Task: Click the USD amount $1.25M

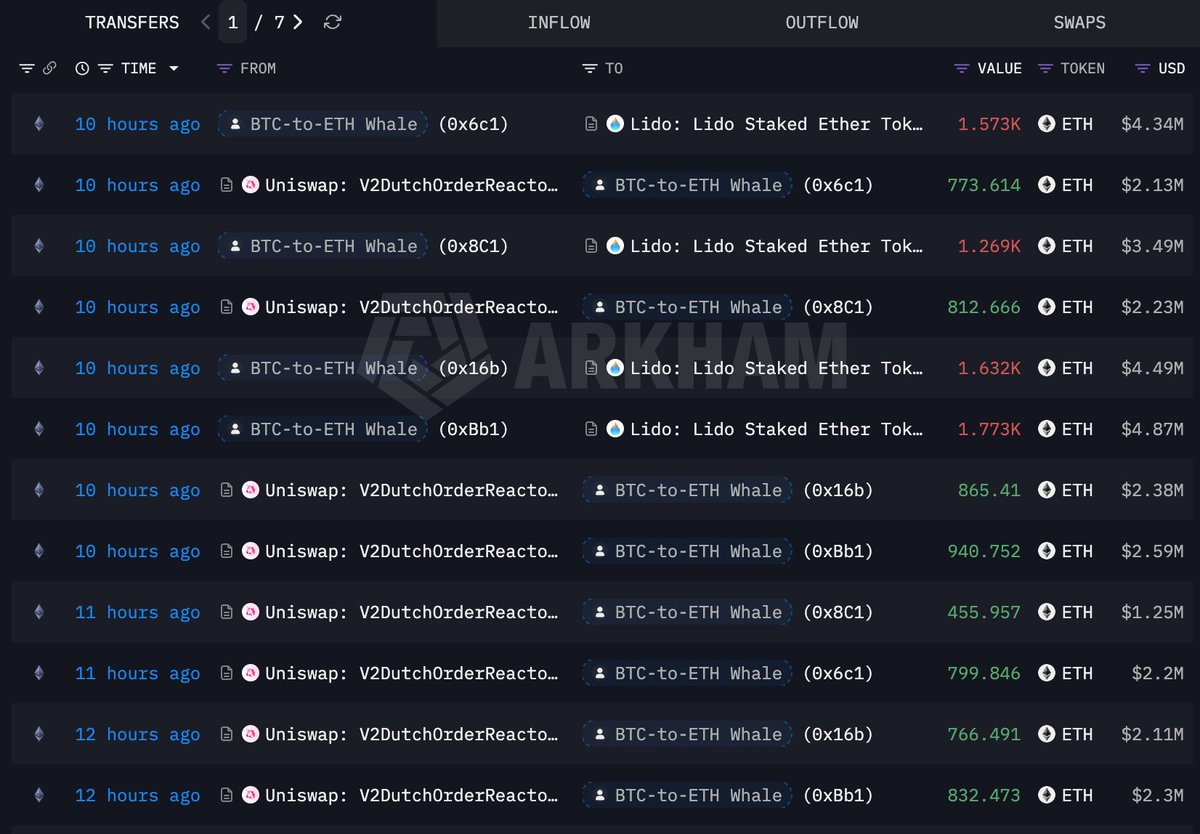Action: pyautogui.click(x=1152, y=612)
